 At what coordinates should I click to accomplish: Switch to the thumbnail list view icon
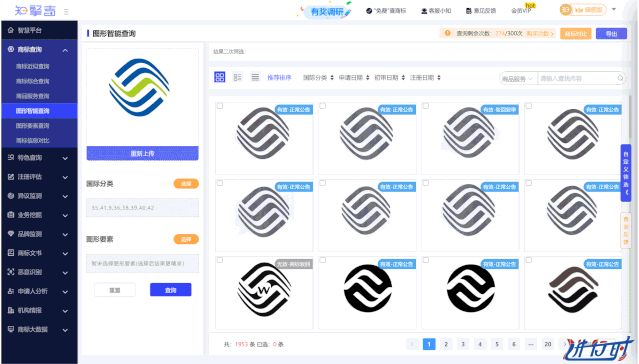pyautogui.click(x=238, y=77)
